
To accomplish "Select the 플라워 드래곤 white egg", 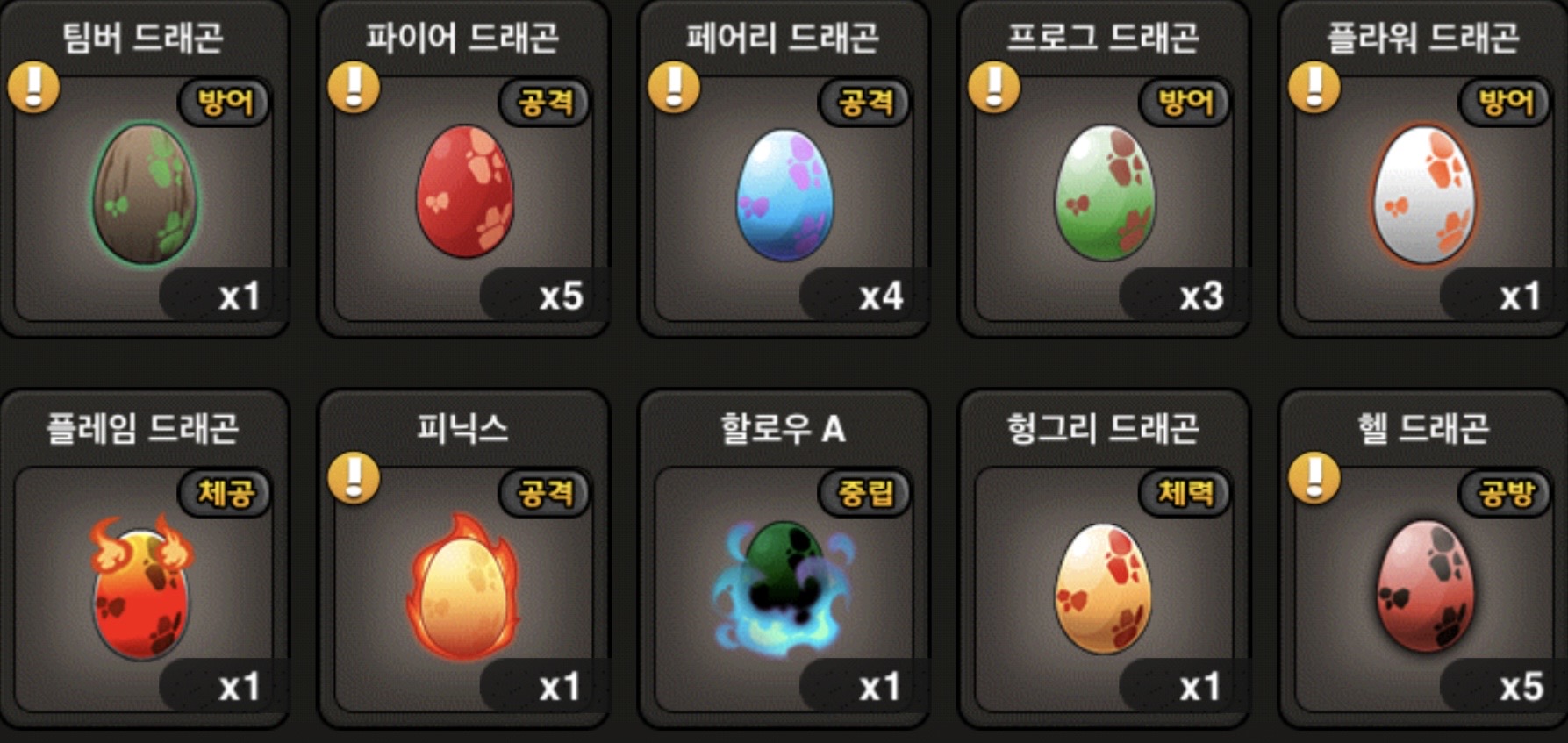I will [x=1424, y=194].
